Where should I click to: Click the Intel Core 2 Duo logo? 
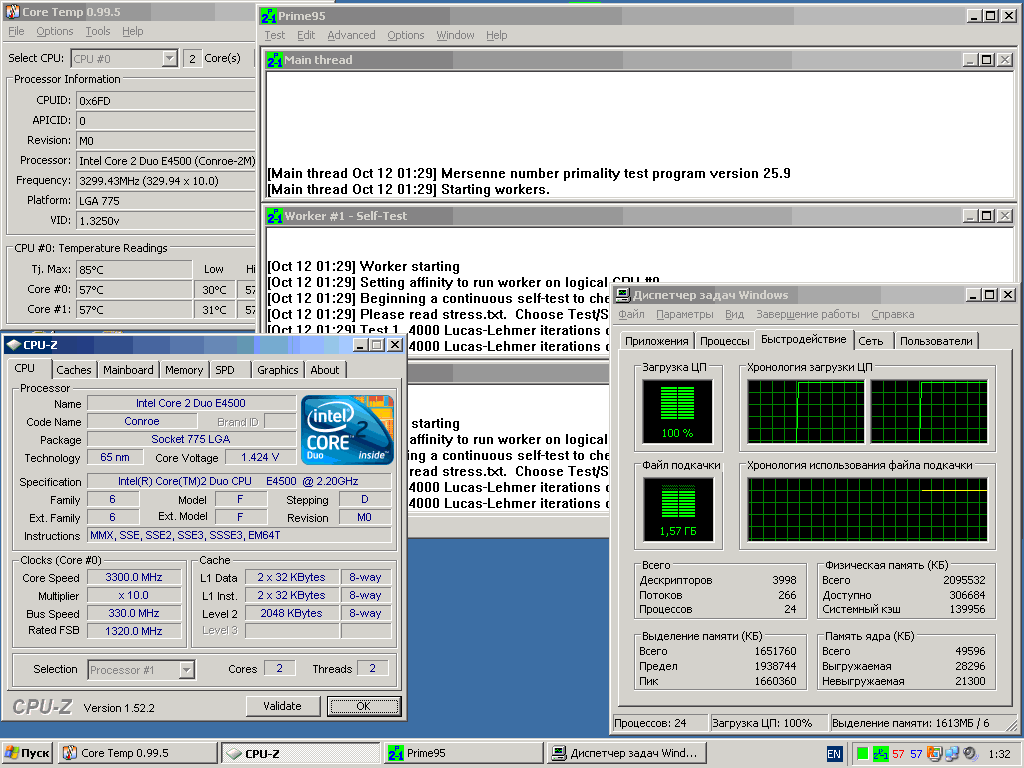(x=347, y=430)
